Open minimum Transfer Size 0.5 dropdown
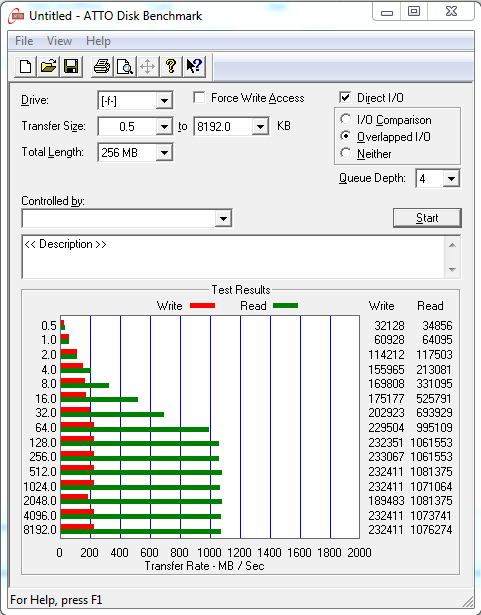Viewport: 481px width, 615px height. point(164,127)
